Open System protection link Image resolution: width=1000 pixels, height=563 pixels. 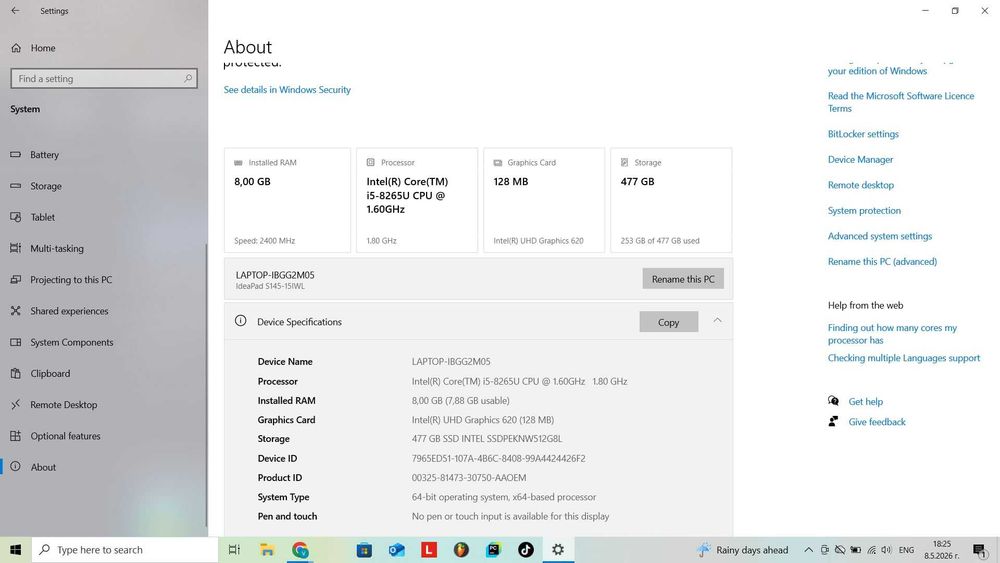click(864, 210)
